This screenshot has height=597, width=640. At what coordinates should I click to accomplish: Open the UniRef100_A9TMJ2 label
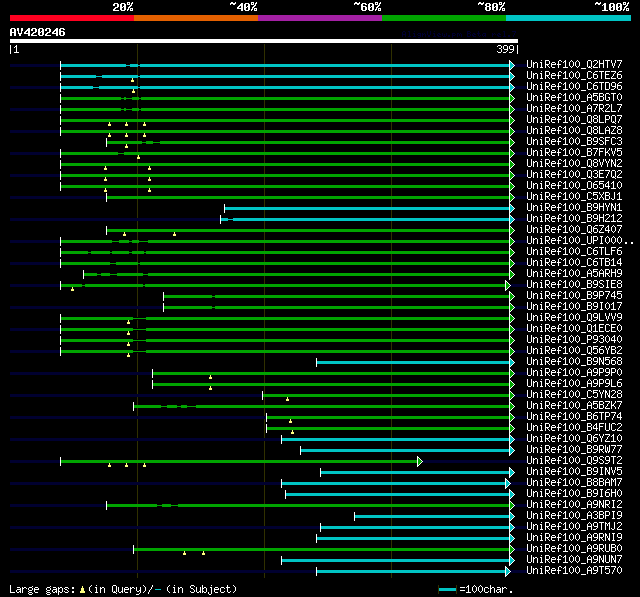pyautogui.click(x=574, y=527)
